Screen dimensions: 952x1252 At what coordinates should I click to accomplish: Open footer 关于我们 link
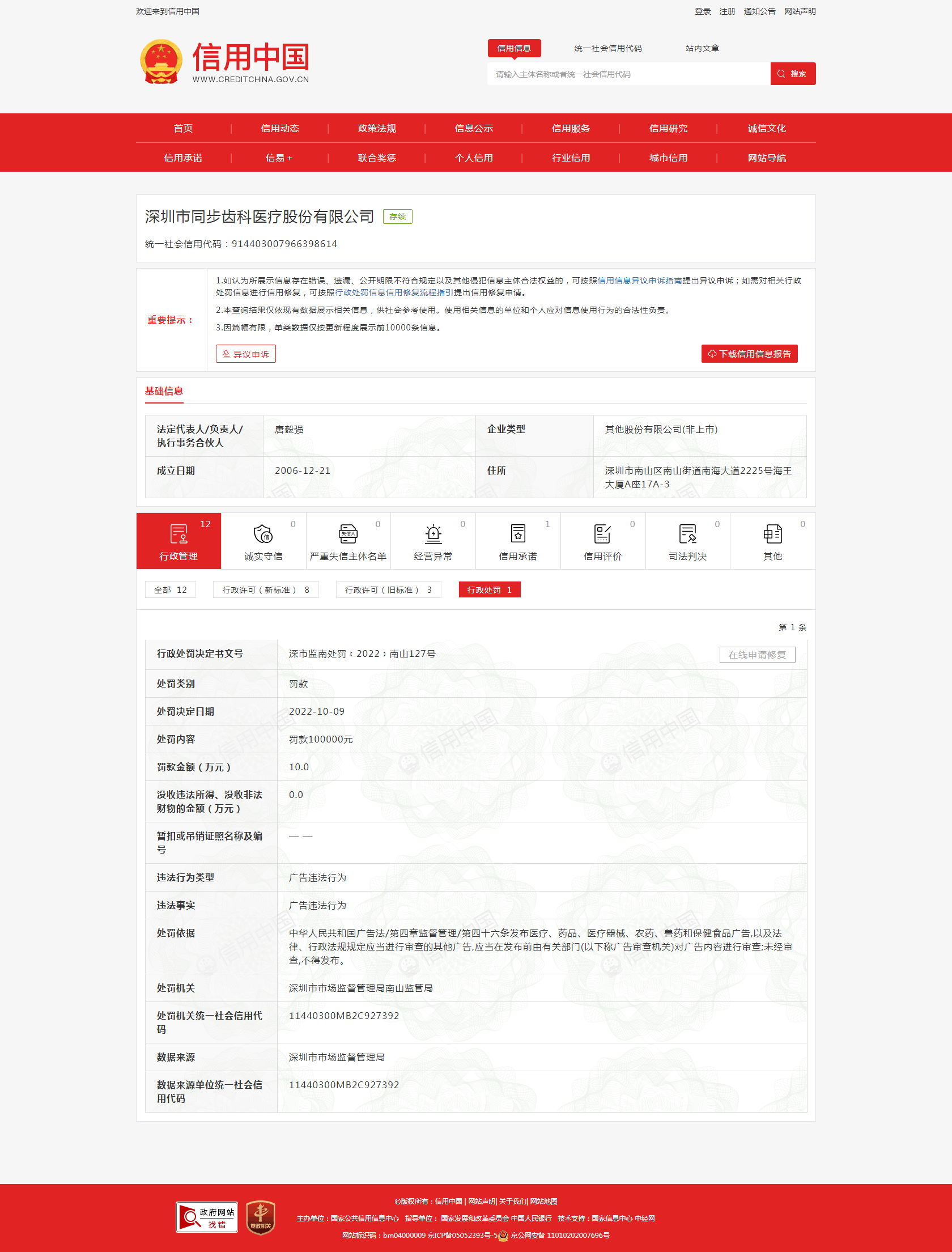[x=512, y=1201]
